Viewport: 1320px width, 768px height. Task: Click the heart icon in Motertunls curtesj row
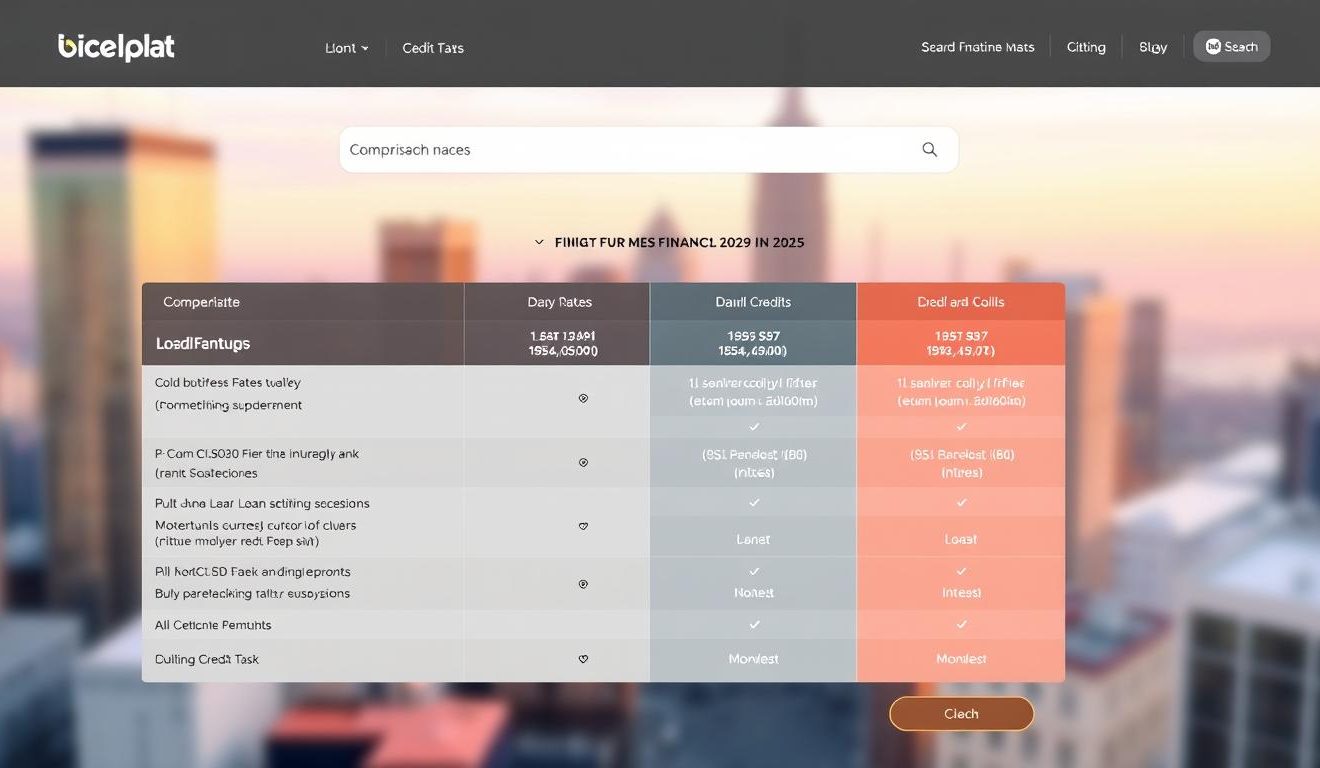584,526
